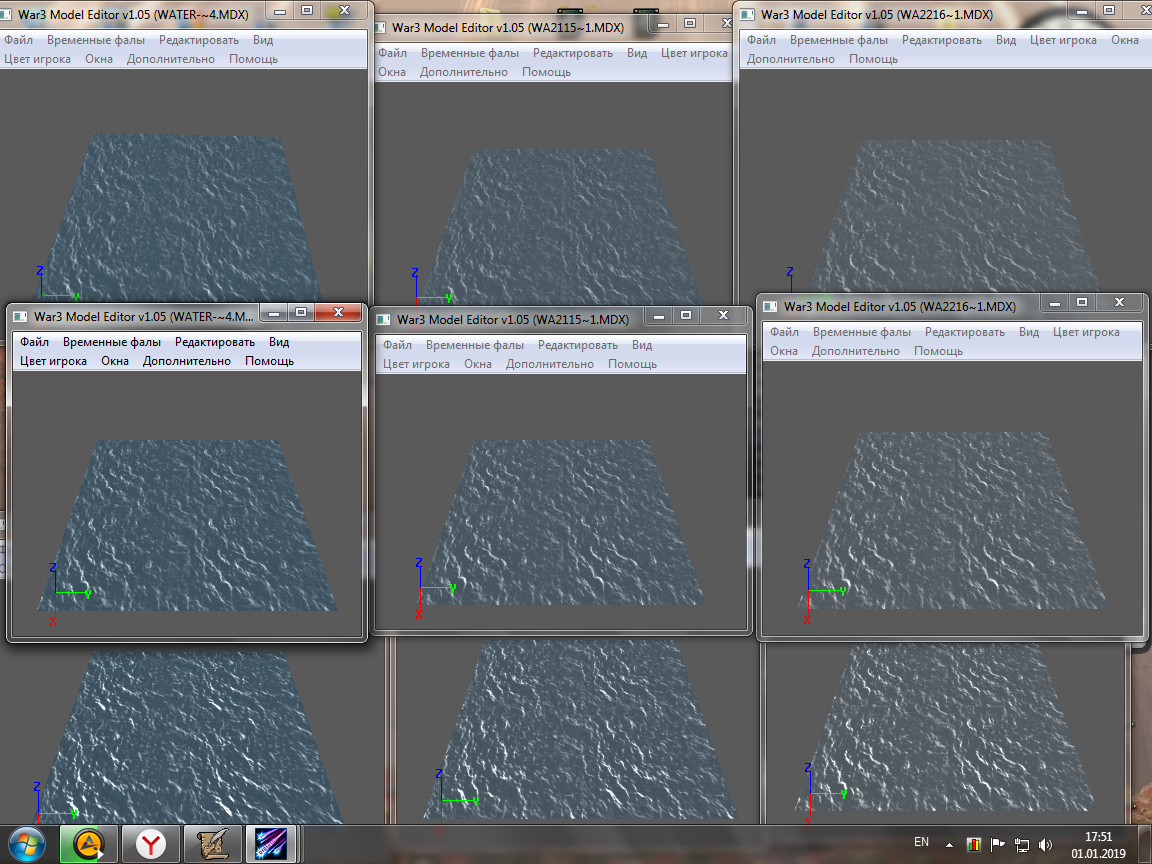Open title icon of background WA2216~1.MDX window
Viewport: 1152px width, 864px height.
(x=747, y=15)
